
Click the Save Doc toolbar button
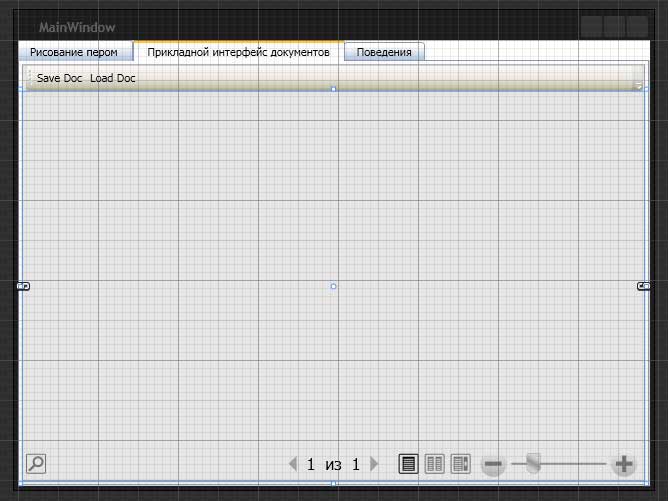pos(59,78)
